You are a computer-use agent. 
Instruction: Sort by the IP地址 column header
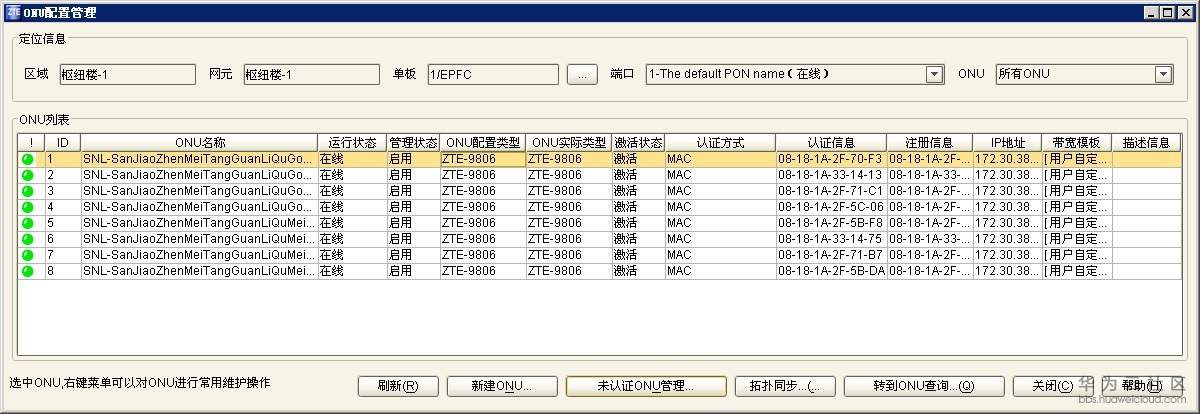coord(1007,143)
